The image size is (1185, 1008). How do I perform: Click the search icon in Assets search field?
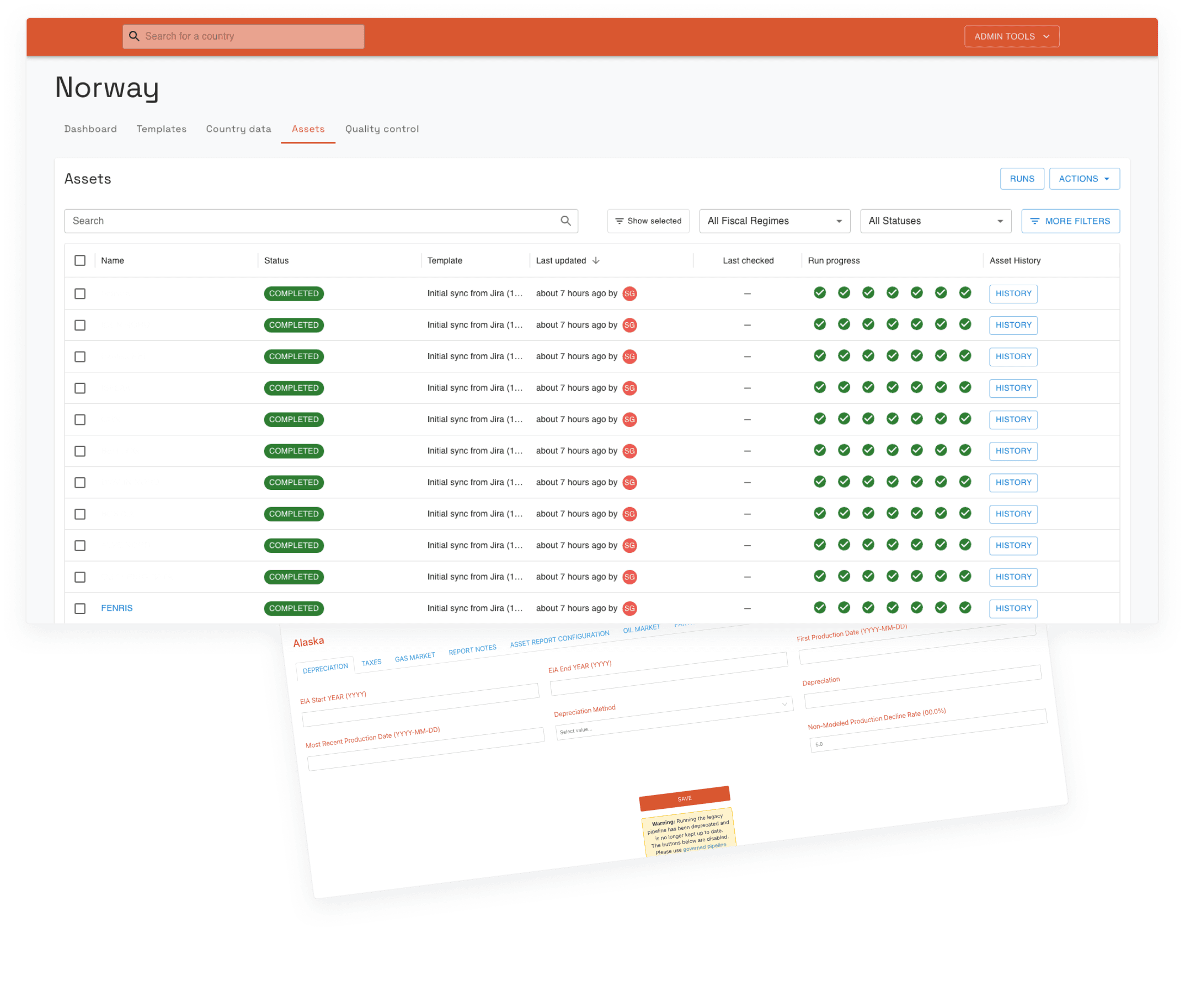click(565, 221)
